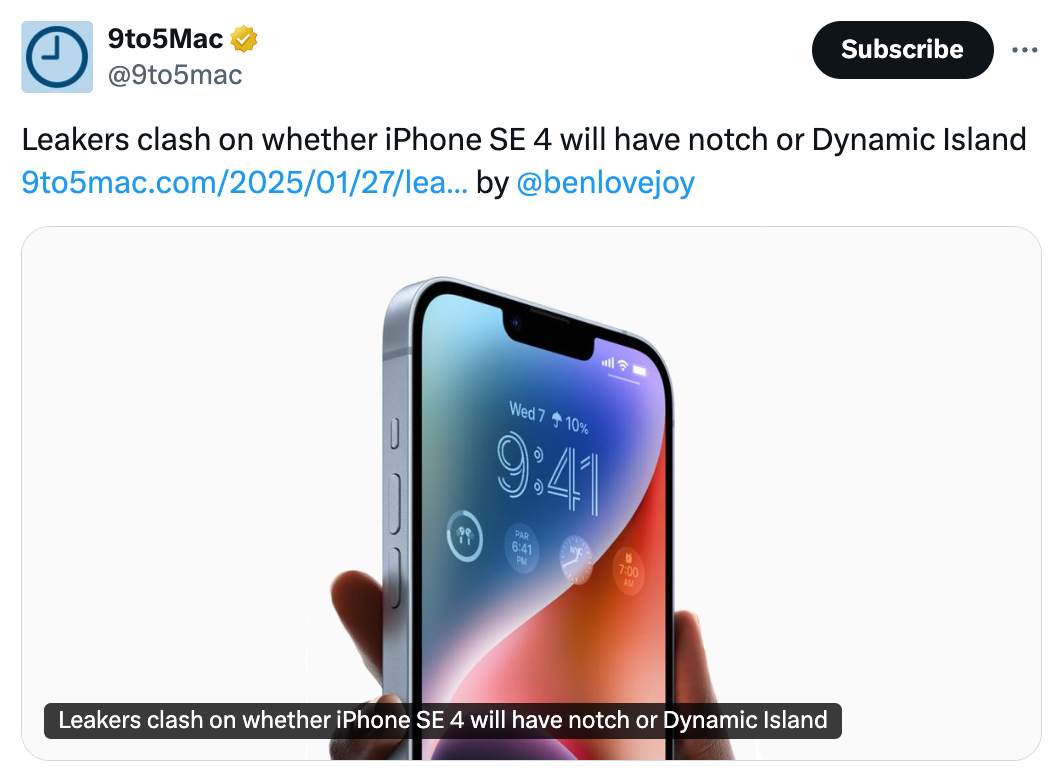
Task: Click the tweet headline text about iPhone SE 4
Action: [524, 140]
